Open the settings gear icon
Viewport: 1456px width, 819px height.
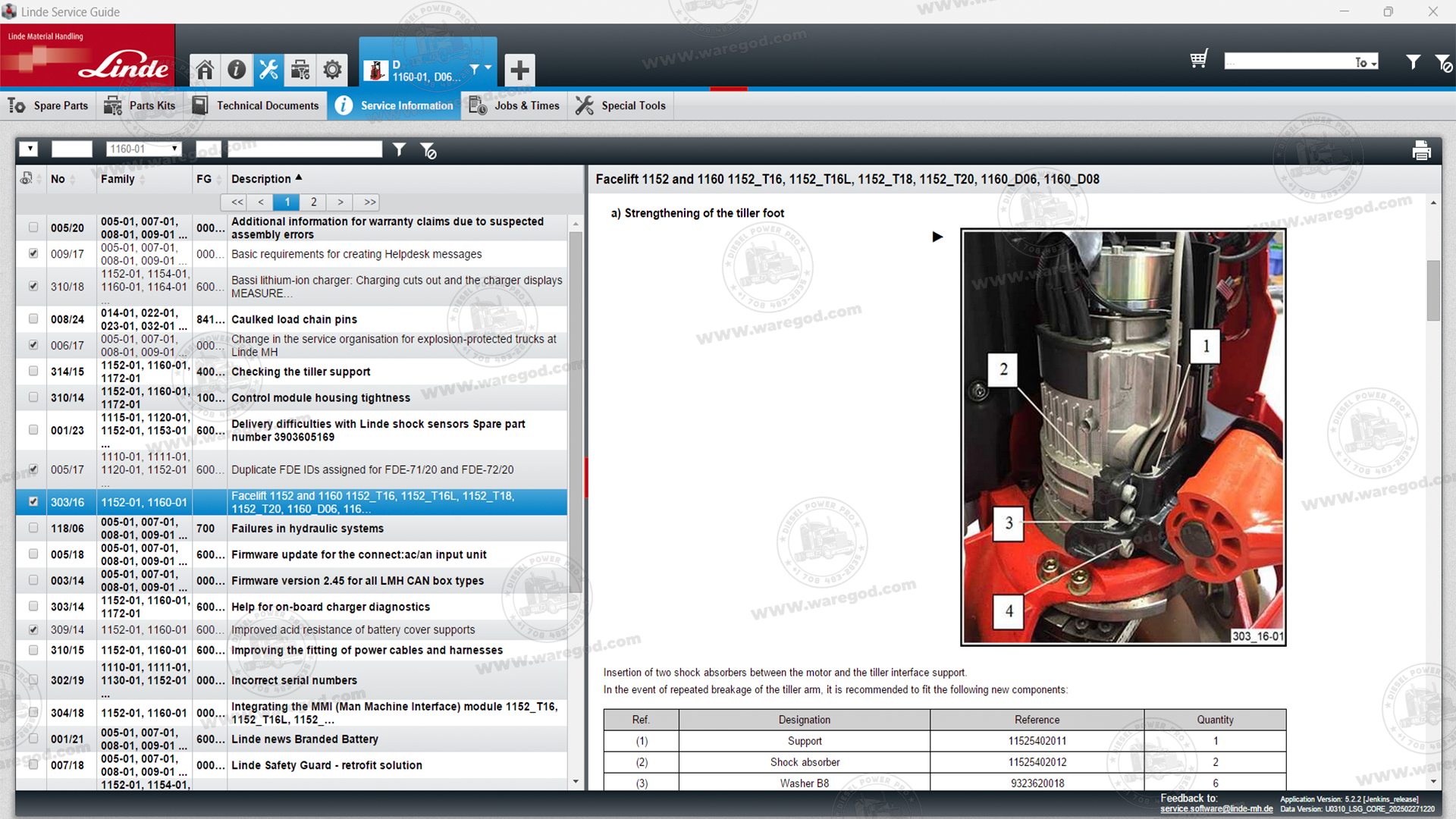332,70
